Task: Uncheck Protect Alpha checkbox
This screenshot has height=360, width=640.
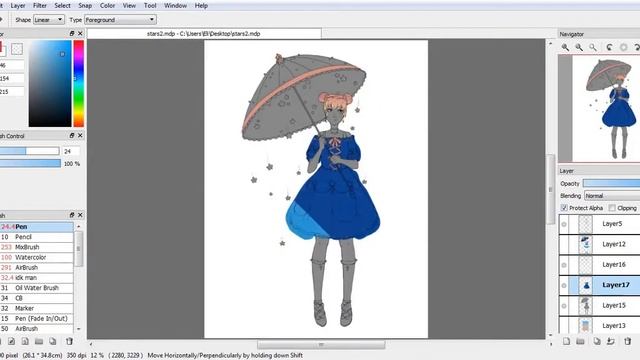Action: click(x=564, y=208)
